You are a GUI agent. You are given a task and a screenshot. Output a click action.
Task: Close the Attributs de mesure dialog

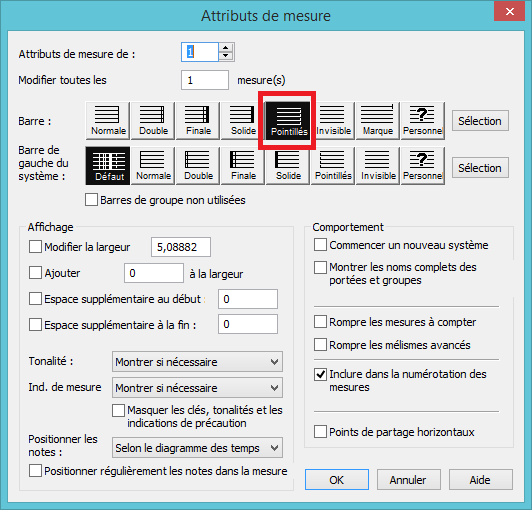point(509,12)
